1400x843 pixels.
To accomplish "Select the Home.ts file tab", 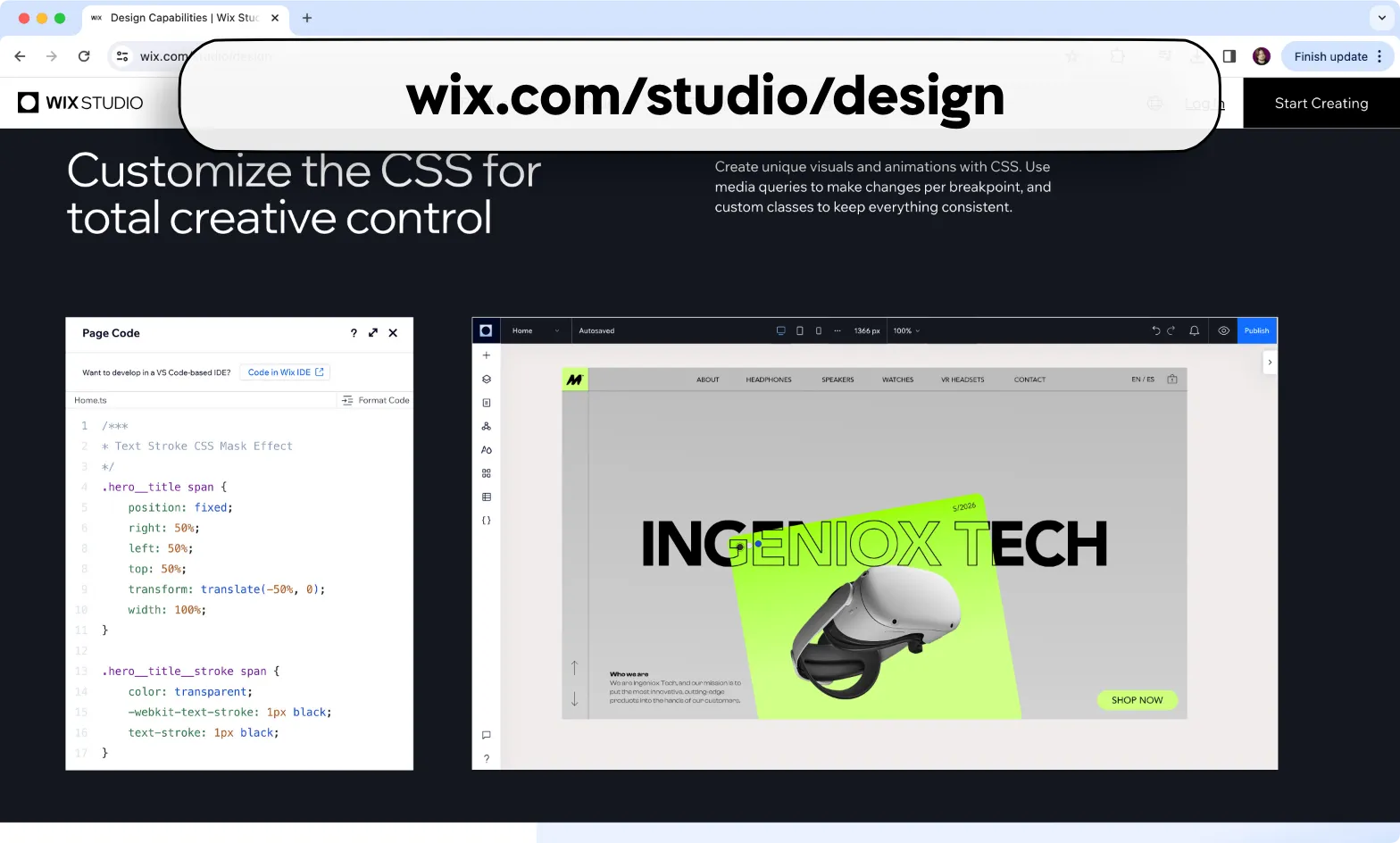I will [90, 400].
